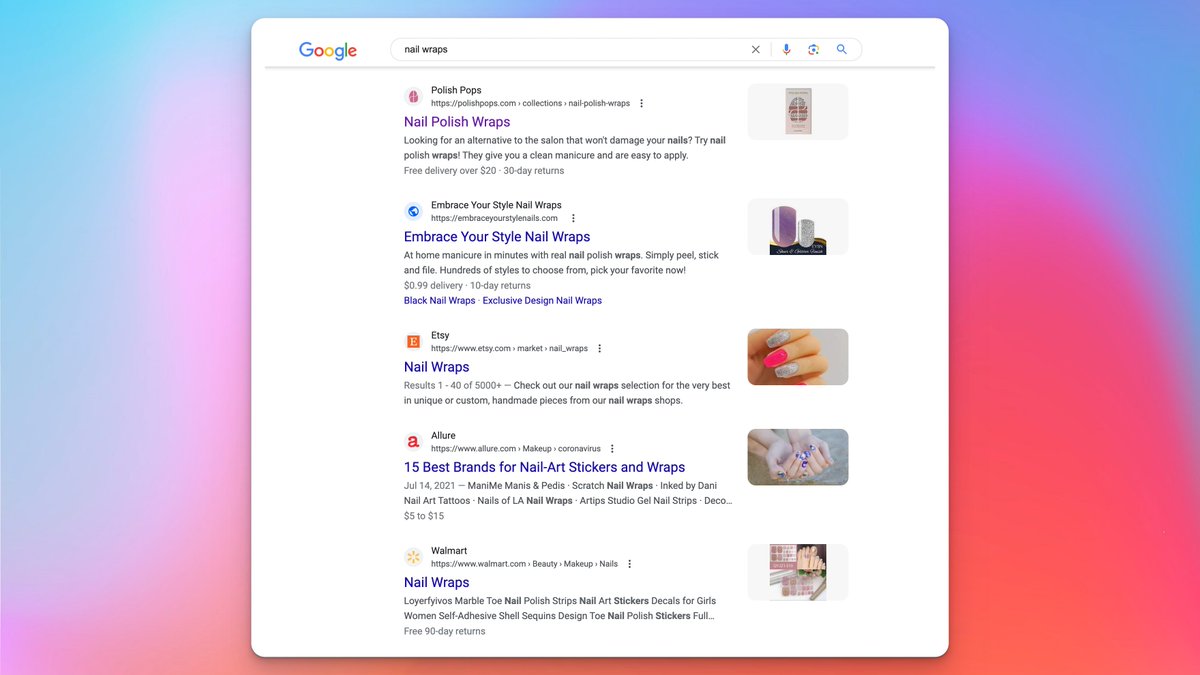Viewport: 1200px width, 675px height.
Task: Click the Allure hands thumbnail
Action: click(798, 457)
